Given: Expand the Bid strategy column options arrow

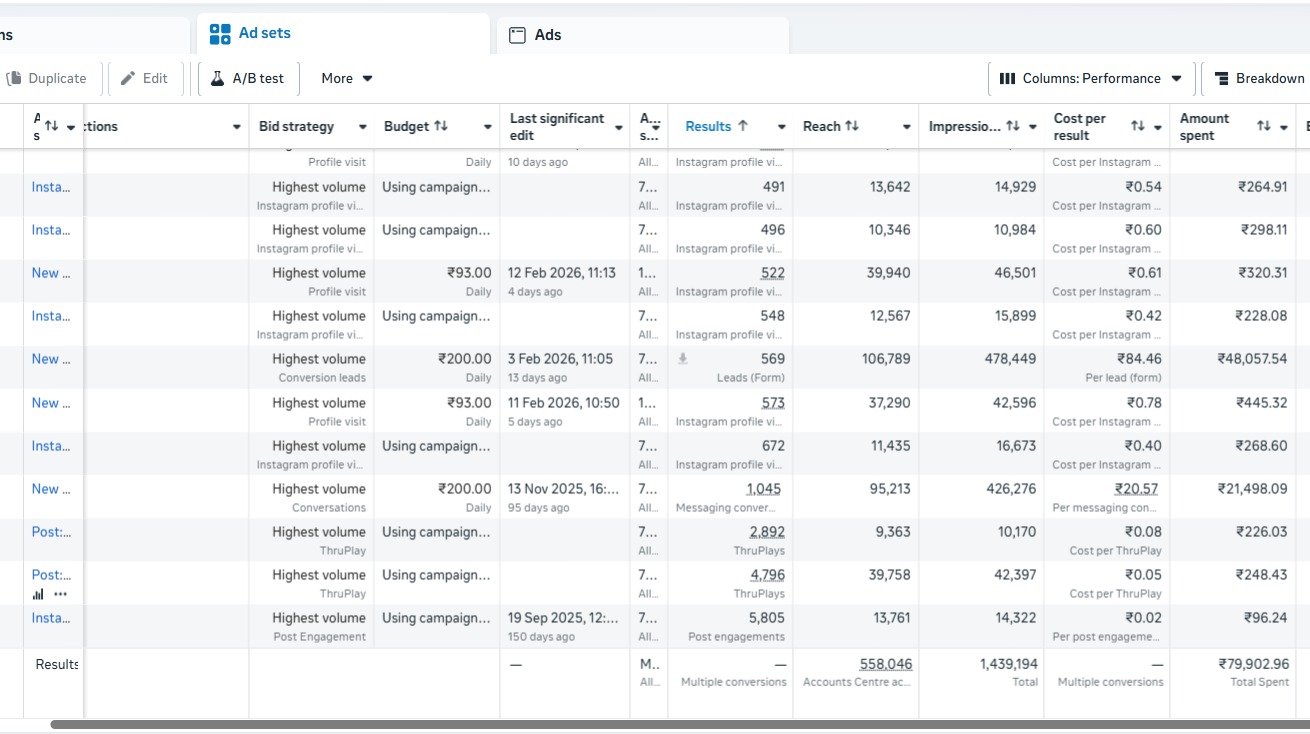Looking at the screenshot, I should point(363,127).
